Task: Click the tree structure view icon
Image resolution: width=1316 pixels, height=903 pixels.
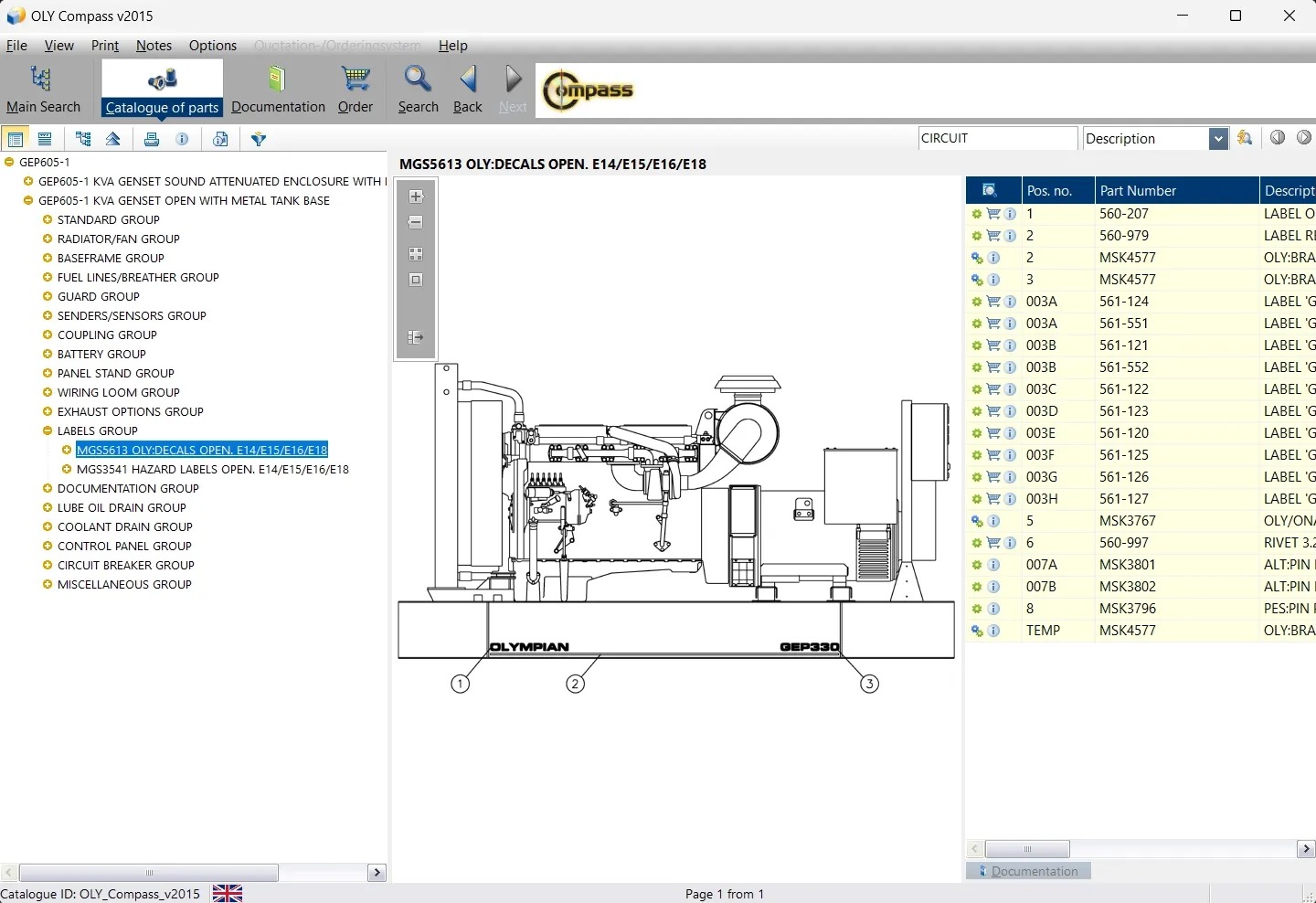Action: point(83,139)
